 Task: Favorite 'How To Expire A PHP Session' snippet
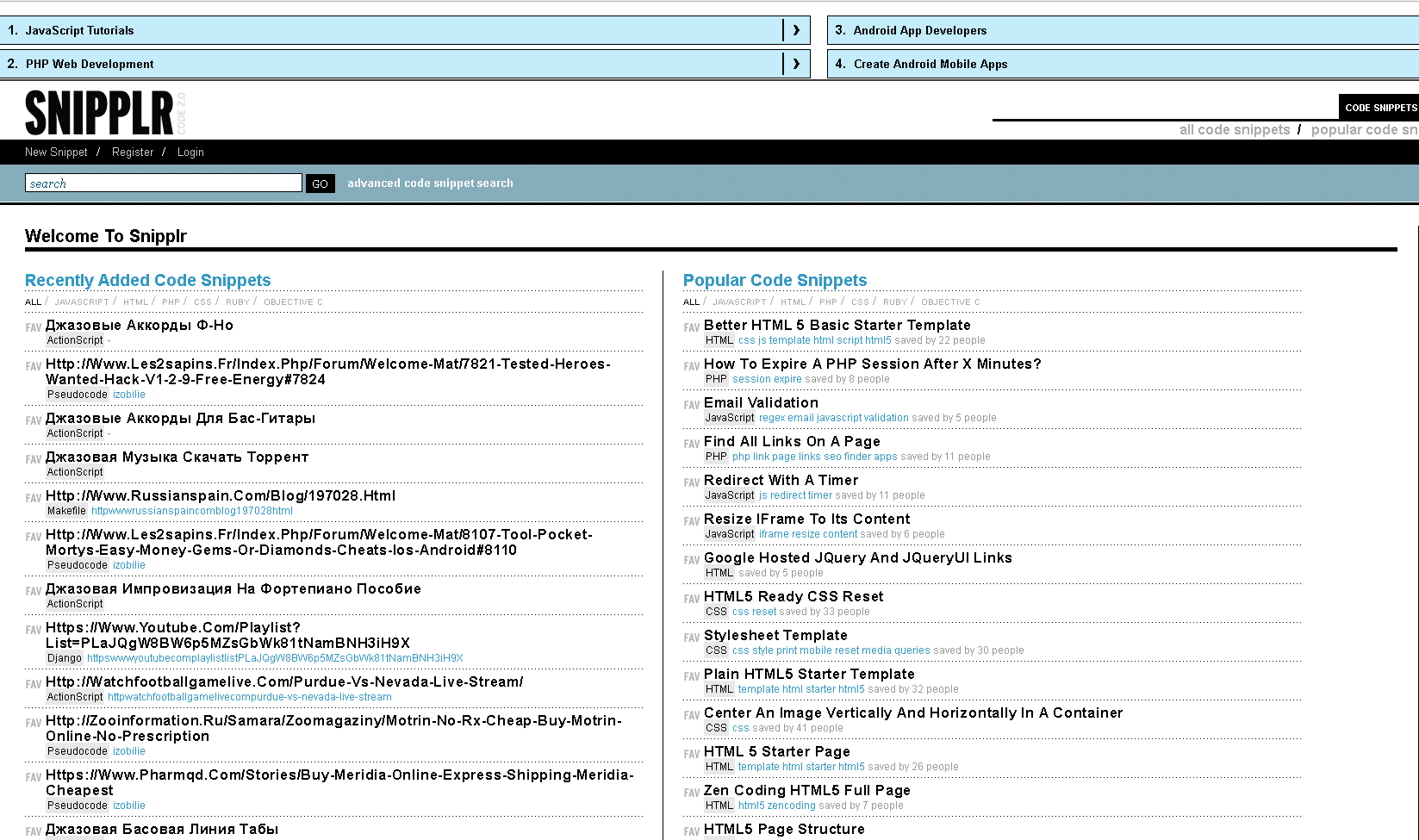click(691, 366)
